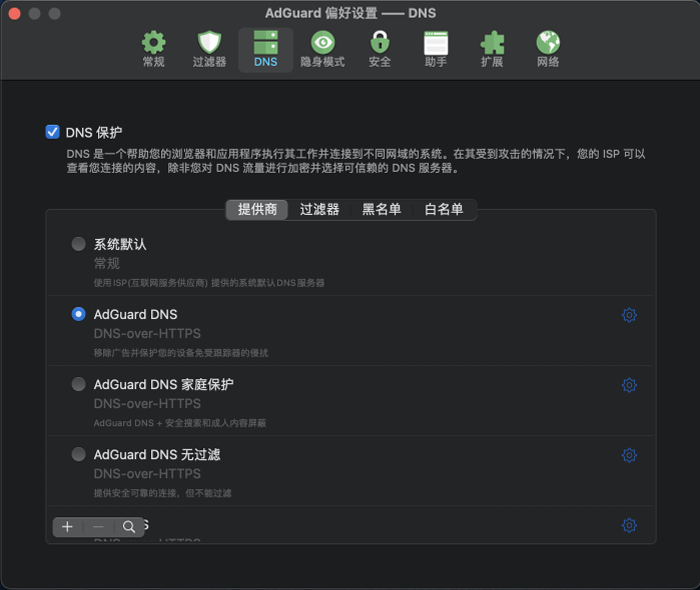Screen dimensions: 700x590
Task: Select the DNS server toolbar icon
Action: pos(266,50)
